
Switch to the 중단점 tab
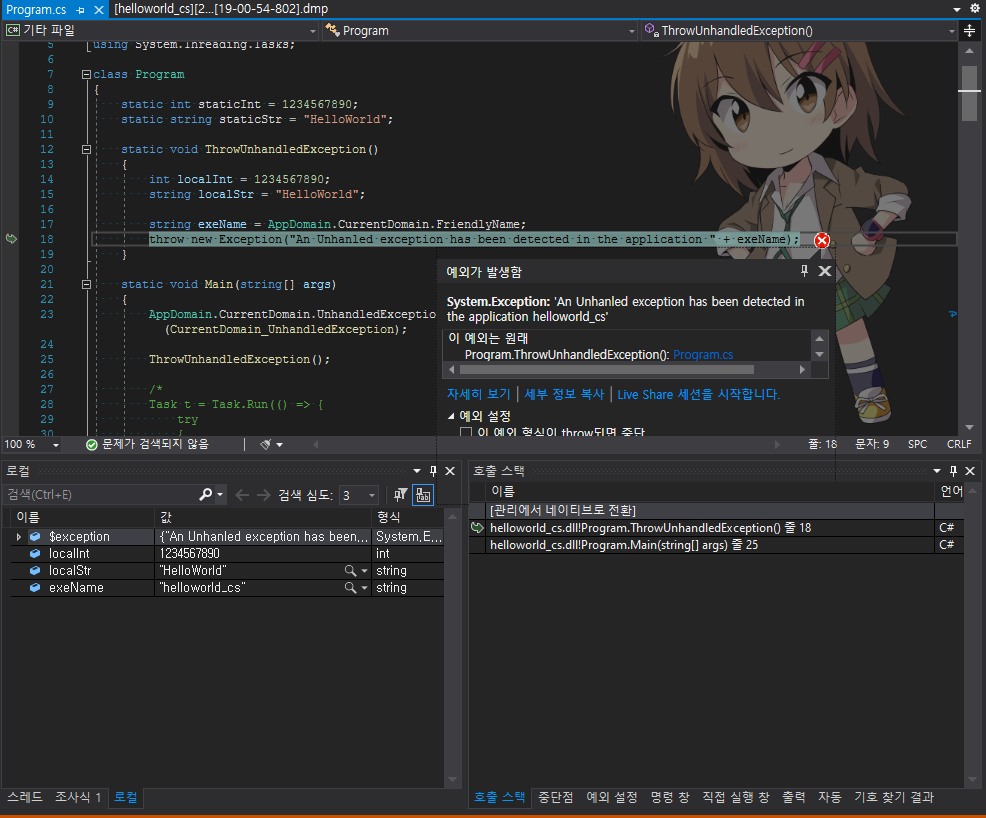click(555, 797)
